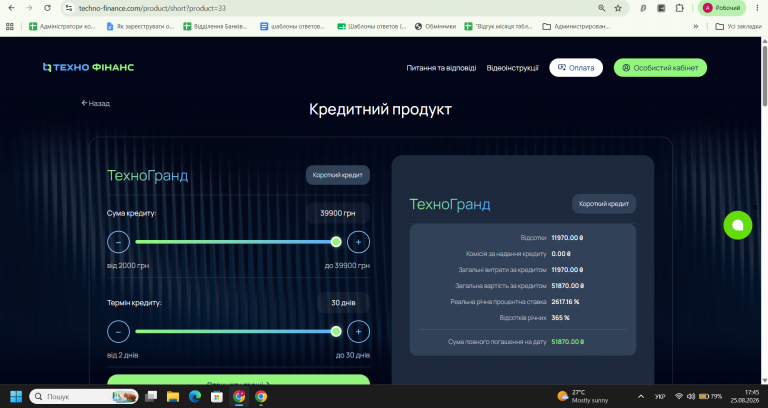This screenshot has height=408, width=768.
Task: Open site information icon in address bar
Action: 69,8
